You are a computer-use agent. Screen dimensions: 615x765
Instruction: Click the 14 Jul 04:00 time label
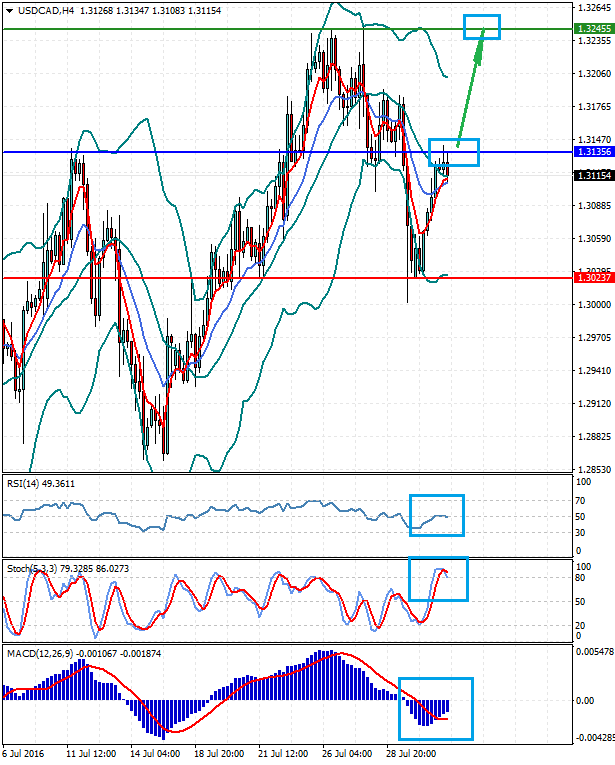pyautogui.click(x=154, y=752)
